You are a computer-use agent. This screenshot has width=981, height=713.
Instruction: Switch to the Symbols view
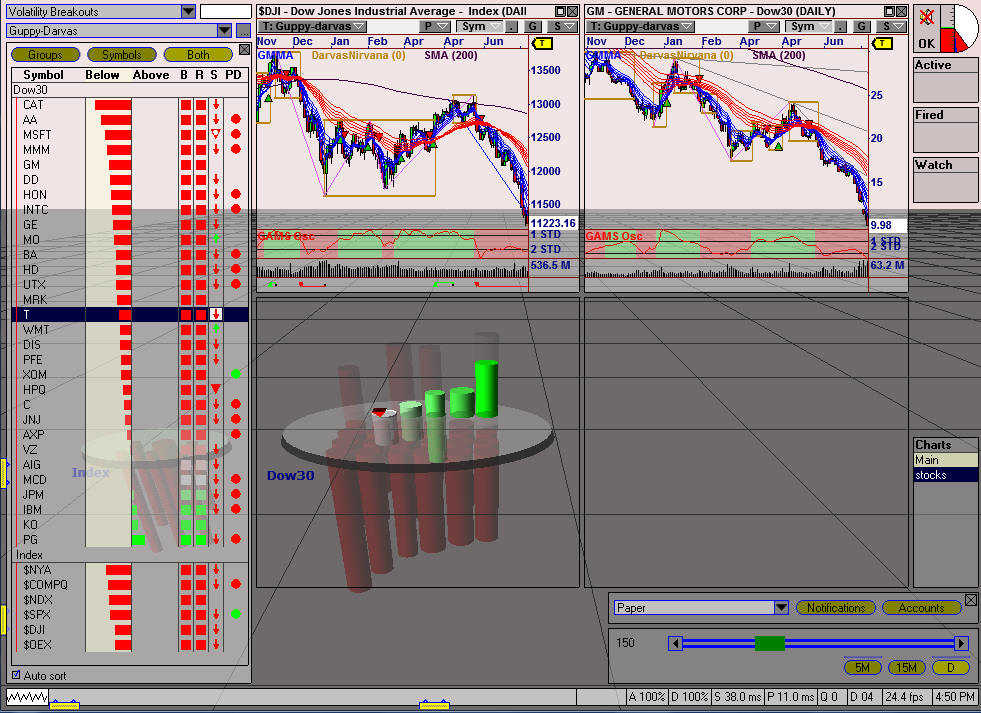click(x=121, y=55)
